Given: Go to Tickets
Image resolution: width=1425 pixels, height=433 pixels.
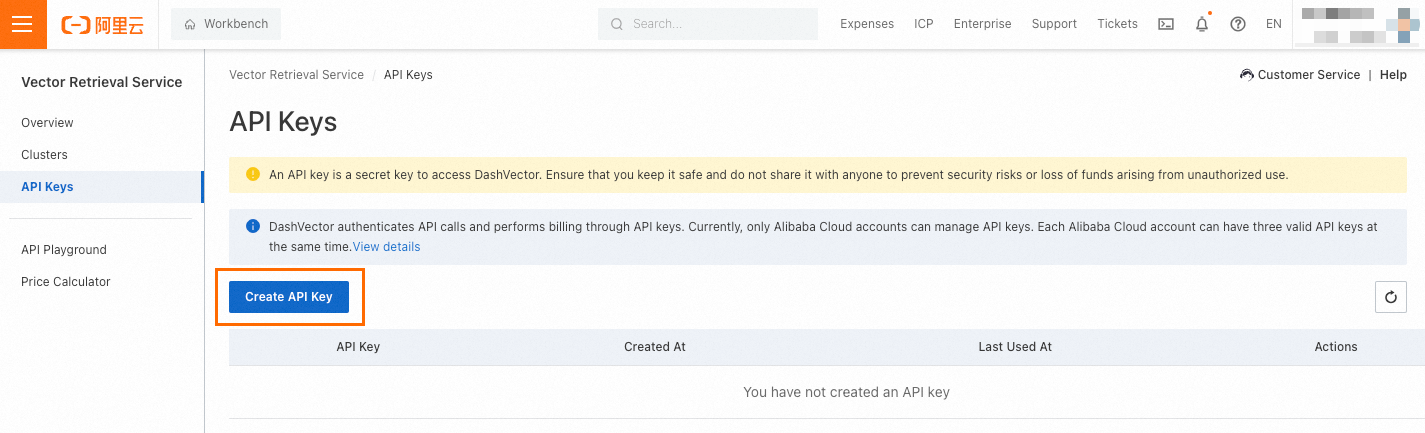Looking at the screenshot, I should (x=1117, y=24).
